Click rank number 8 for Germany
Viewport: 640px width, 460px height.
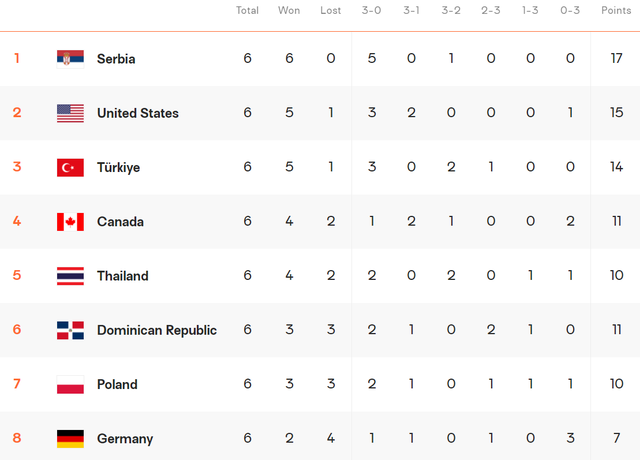point(17,438)
